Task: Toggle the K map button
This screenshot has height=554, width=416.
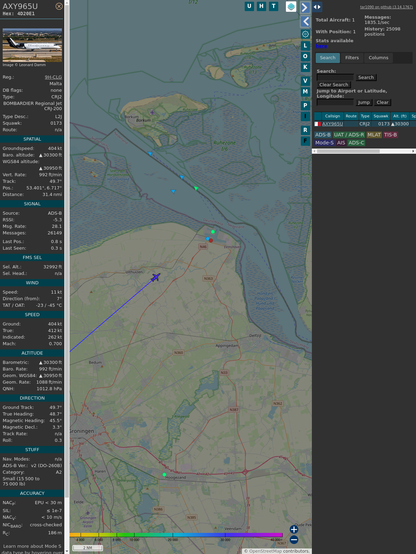Action: (305, 67)
